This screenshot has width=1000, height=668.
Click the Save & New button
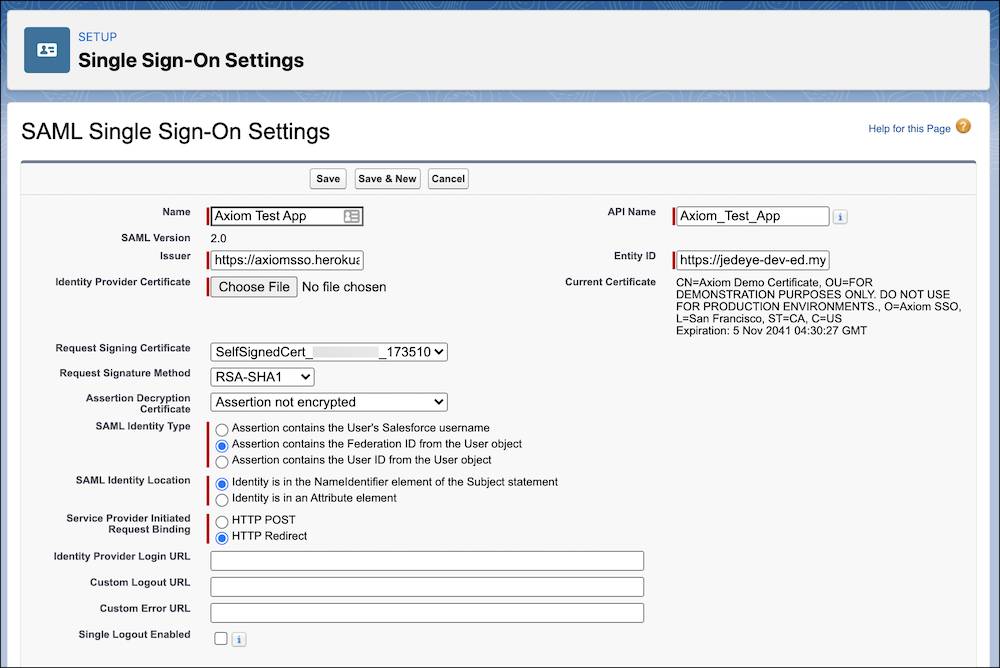coord(387,179)
